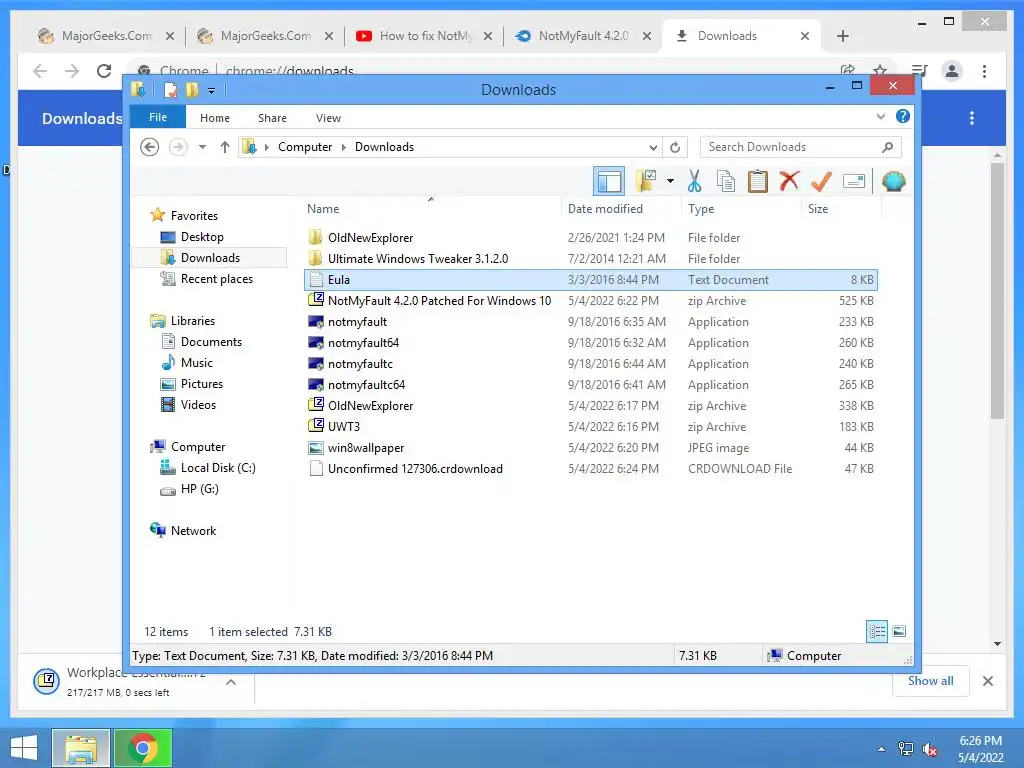Switch to How to fix NotMy Chrome tab
This screenshot has width=1024, height=768.
click(424, 36)
